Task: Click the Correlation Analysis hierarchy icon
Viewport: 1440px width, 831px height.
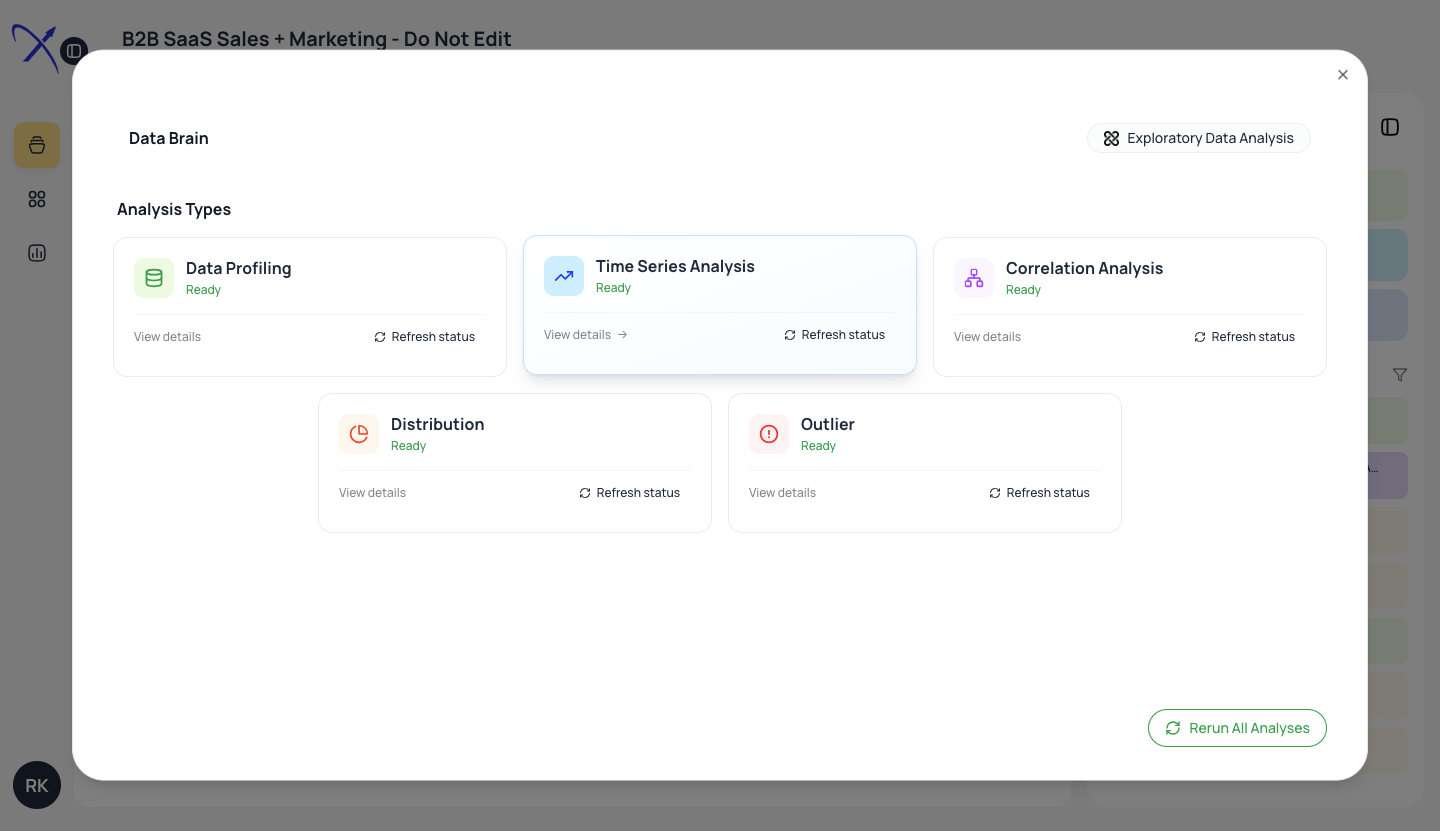Action: [x=974, y=278]
